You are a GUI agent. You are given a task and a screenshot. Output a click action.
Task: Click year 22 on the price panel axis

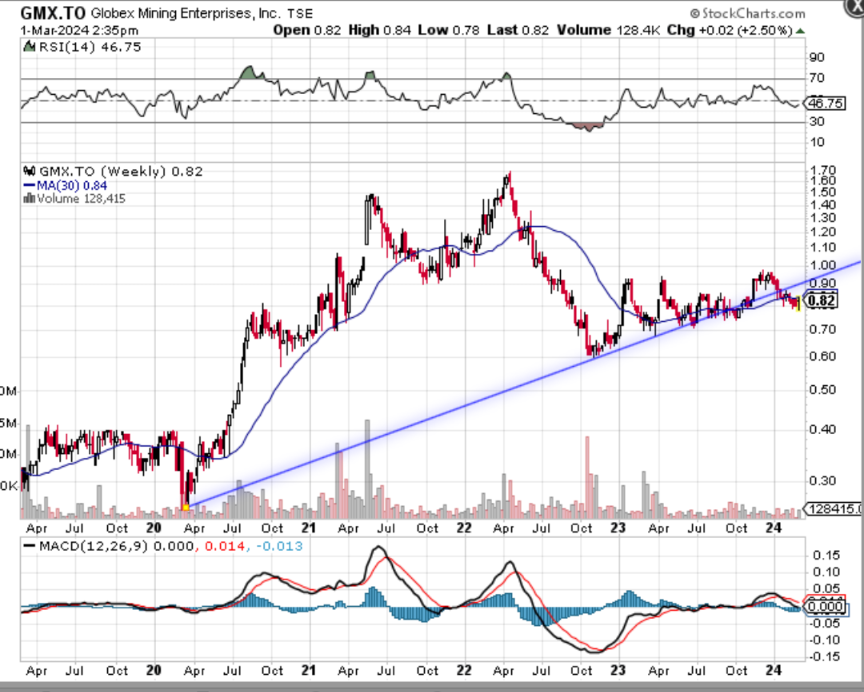coord(464,528)
